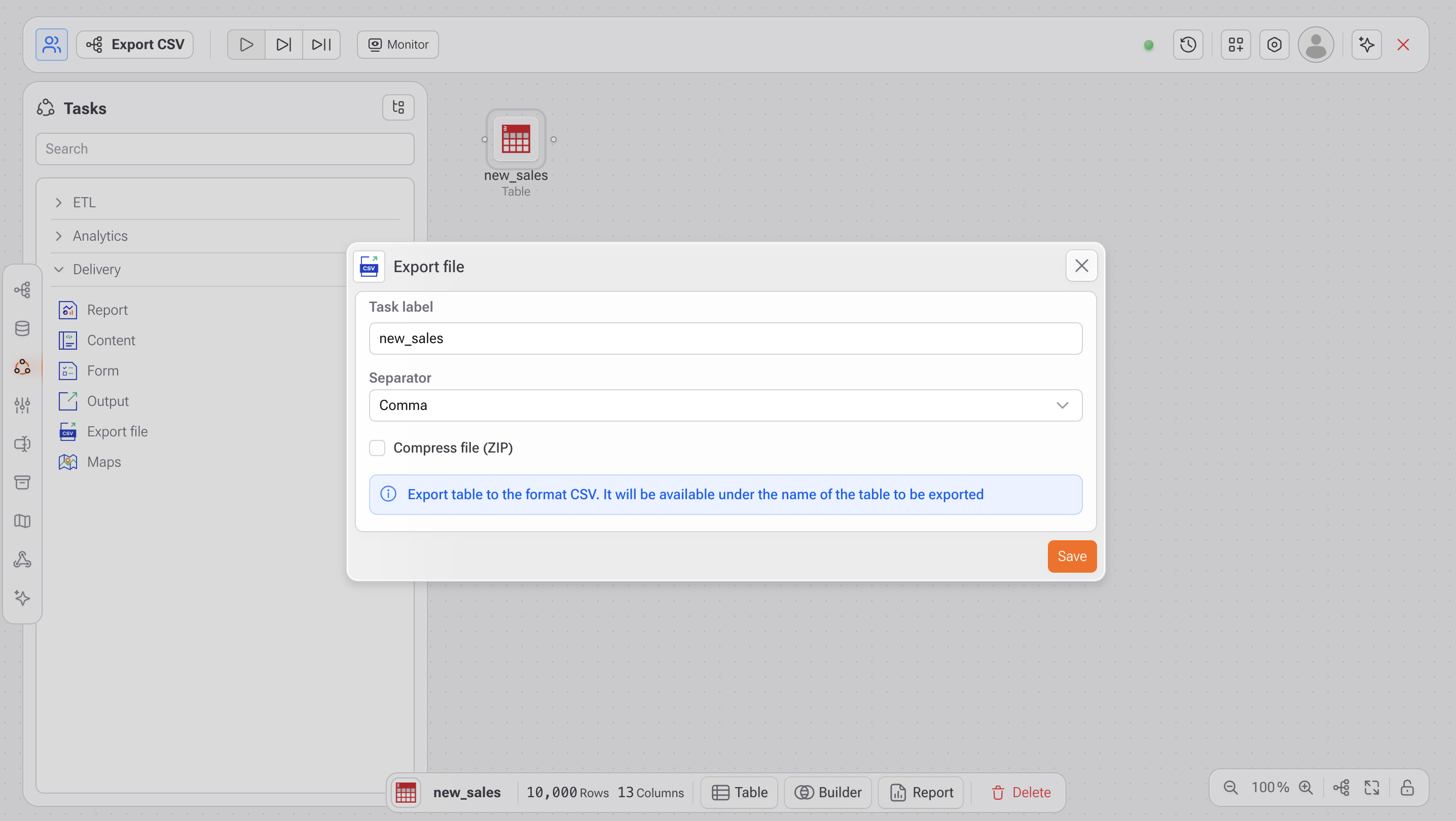This screenshot has width=1456, height=821.
Task: Open the Separator dropdown showing Comma
Action: [725, 405]
